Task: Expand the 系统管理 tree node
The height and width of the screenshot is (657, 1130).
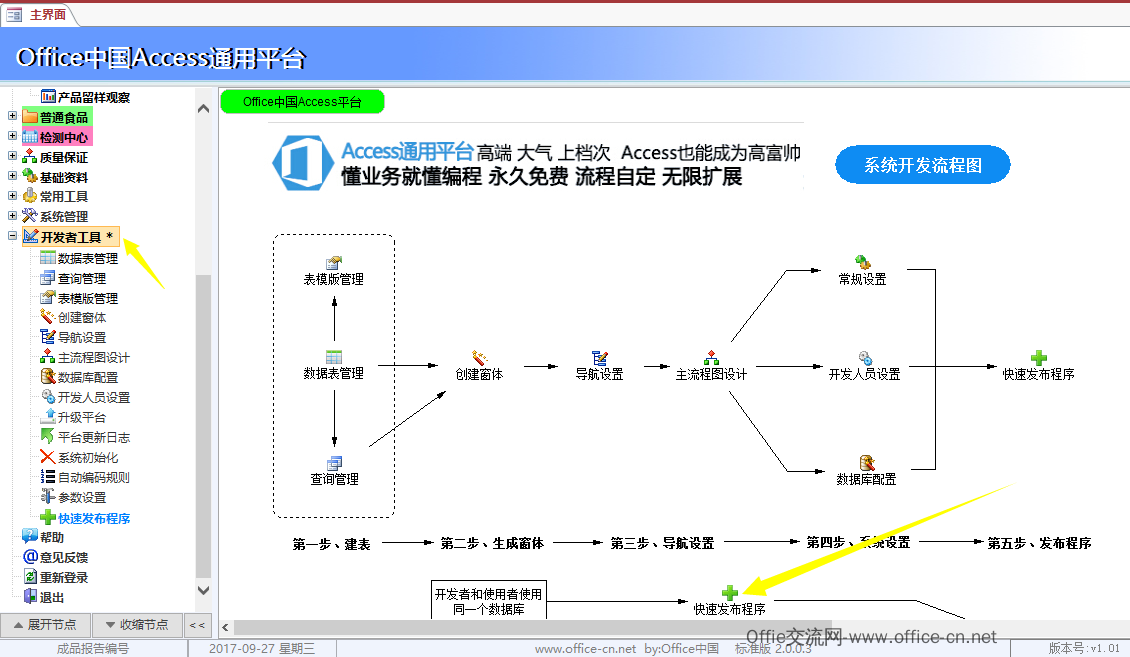Action: pos(12,215)
